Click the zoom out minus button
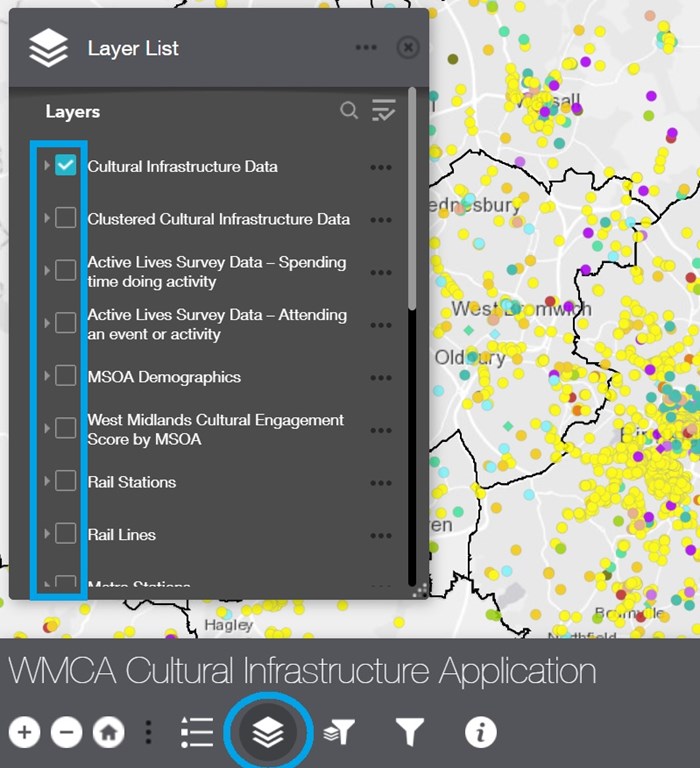700x768 pixels. click(x=66, y=732)
